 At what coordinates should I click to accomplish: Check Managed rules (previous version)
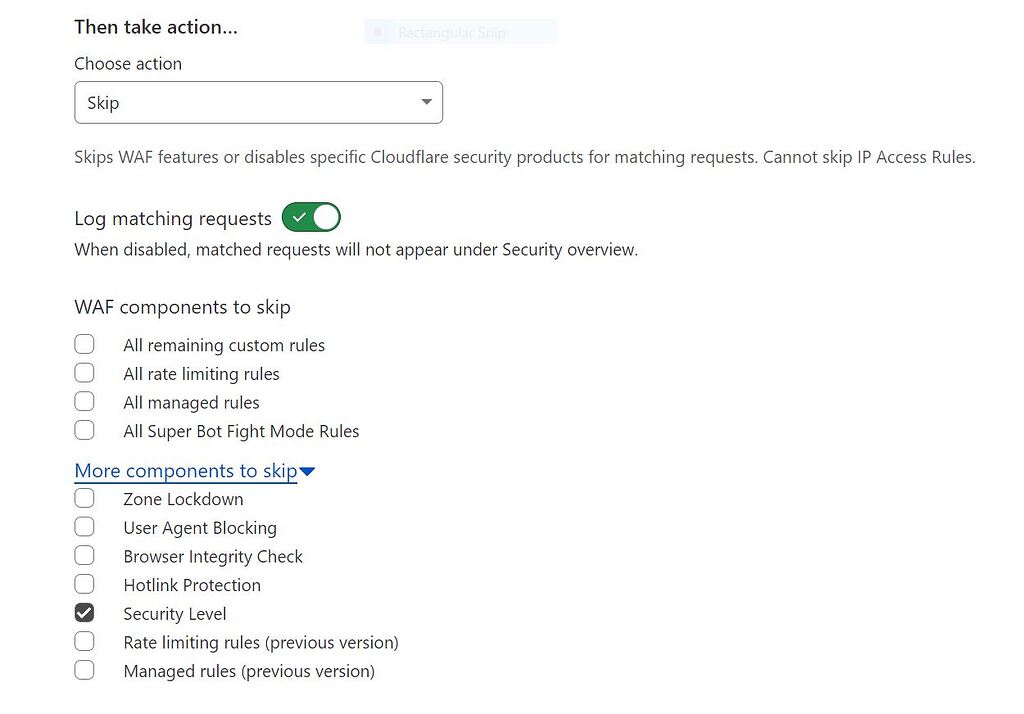(x=85, y=670)
